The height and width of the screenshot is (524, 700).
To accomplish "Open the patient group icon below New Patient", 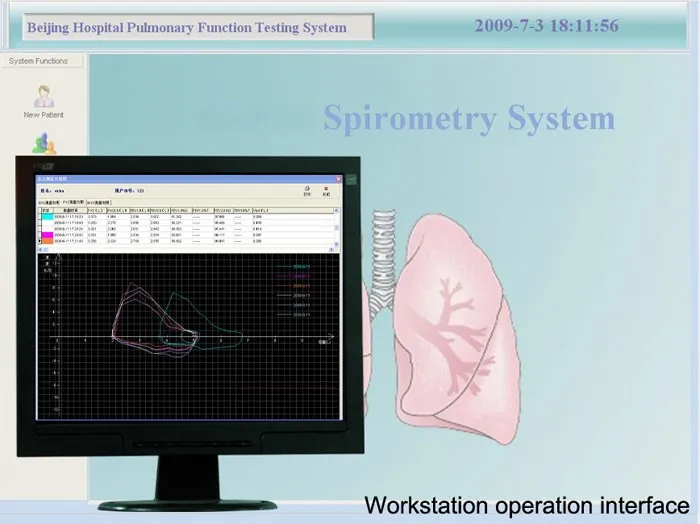I will 44,145.
